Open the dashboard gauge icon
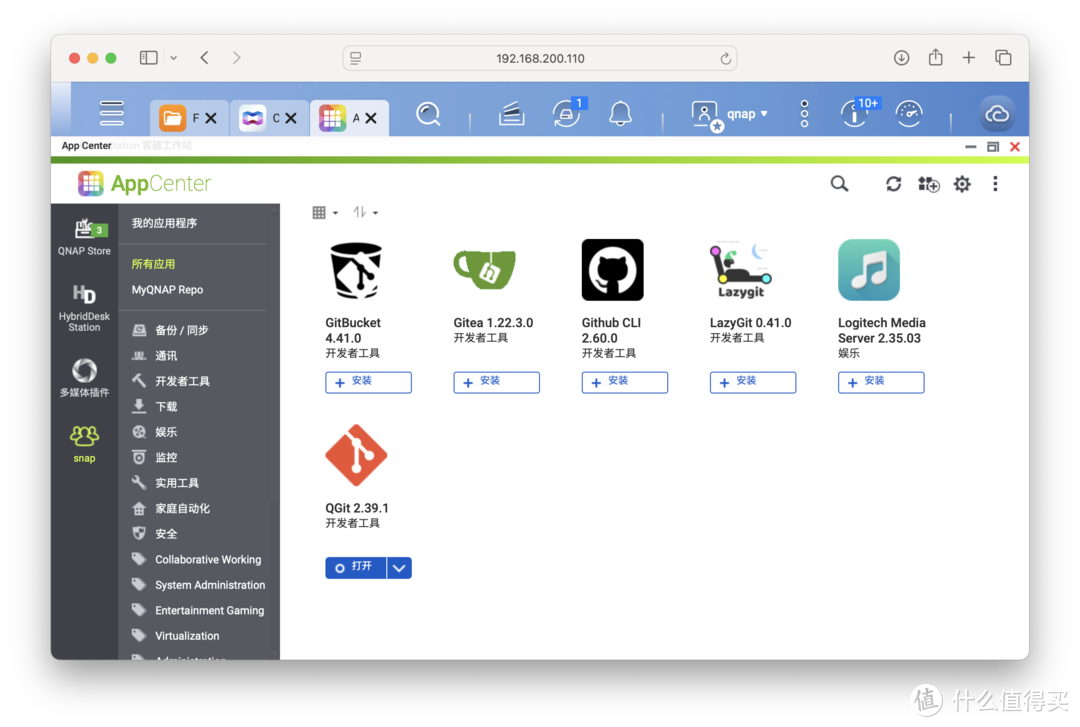Image resolution: width=1080 pixels, height=727 pixels. 908,114
